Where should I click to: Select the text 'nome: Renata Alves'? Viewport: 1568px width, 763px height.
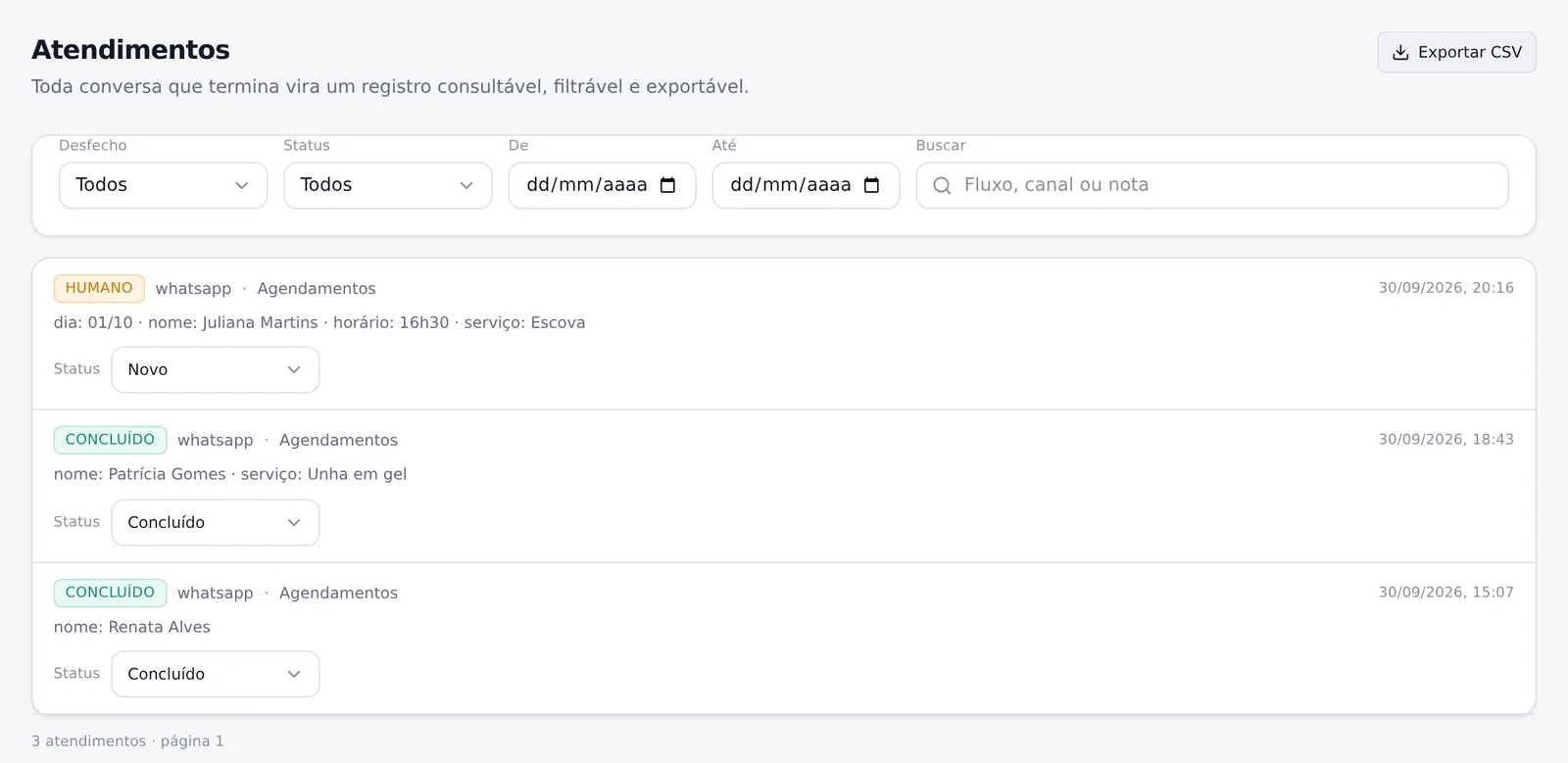click(132, 627)
